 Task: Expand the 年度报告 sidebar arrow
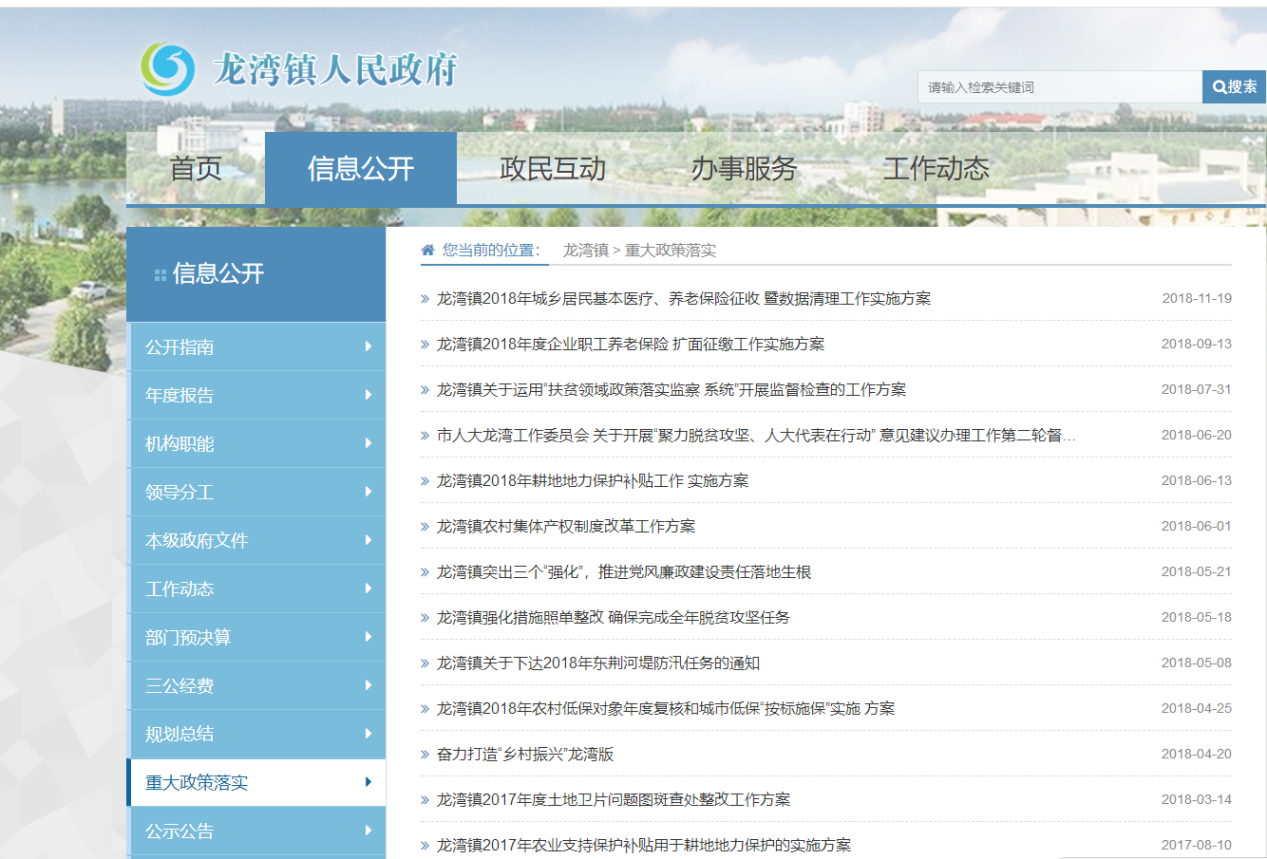(x=368, y=395)
